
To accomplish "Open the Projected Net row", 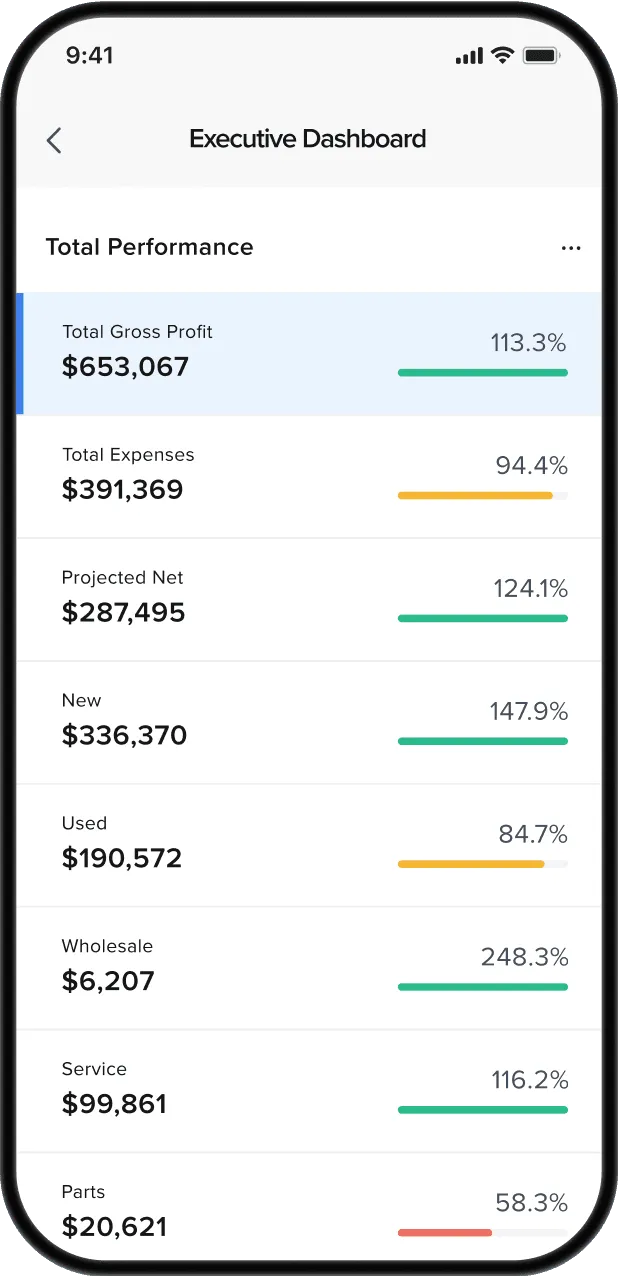I will (x=310, y=599).
